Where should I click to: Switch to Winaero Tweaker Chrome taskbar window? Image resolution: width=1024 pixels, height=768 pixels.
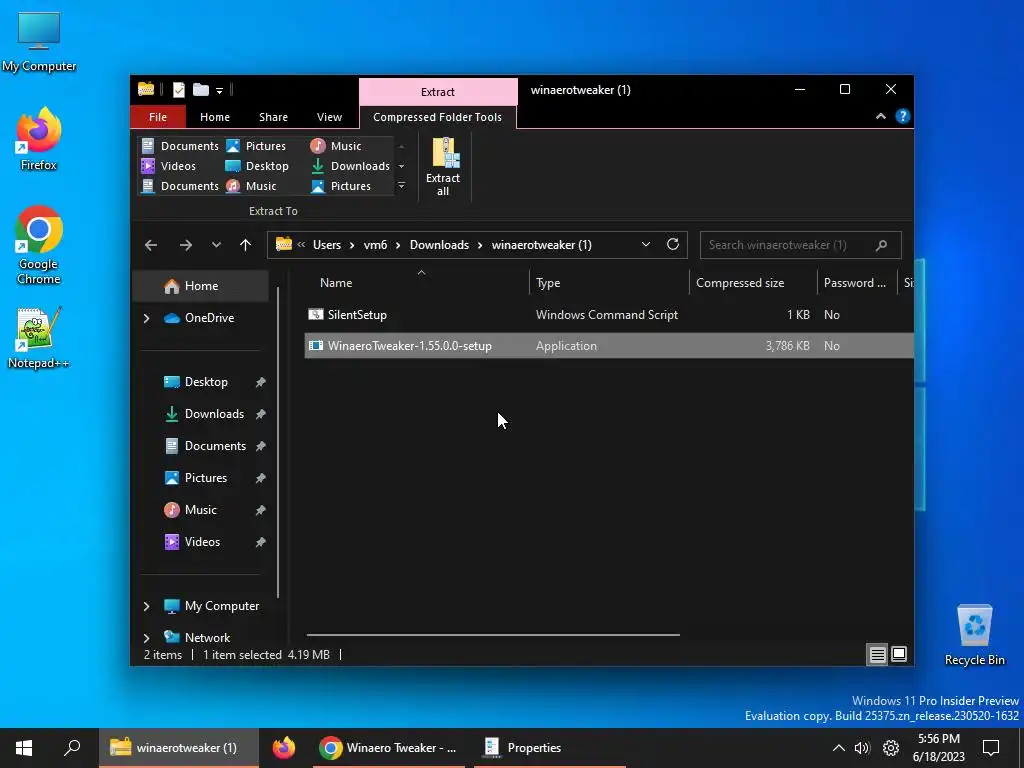click(388, 748)
